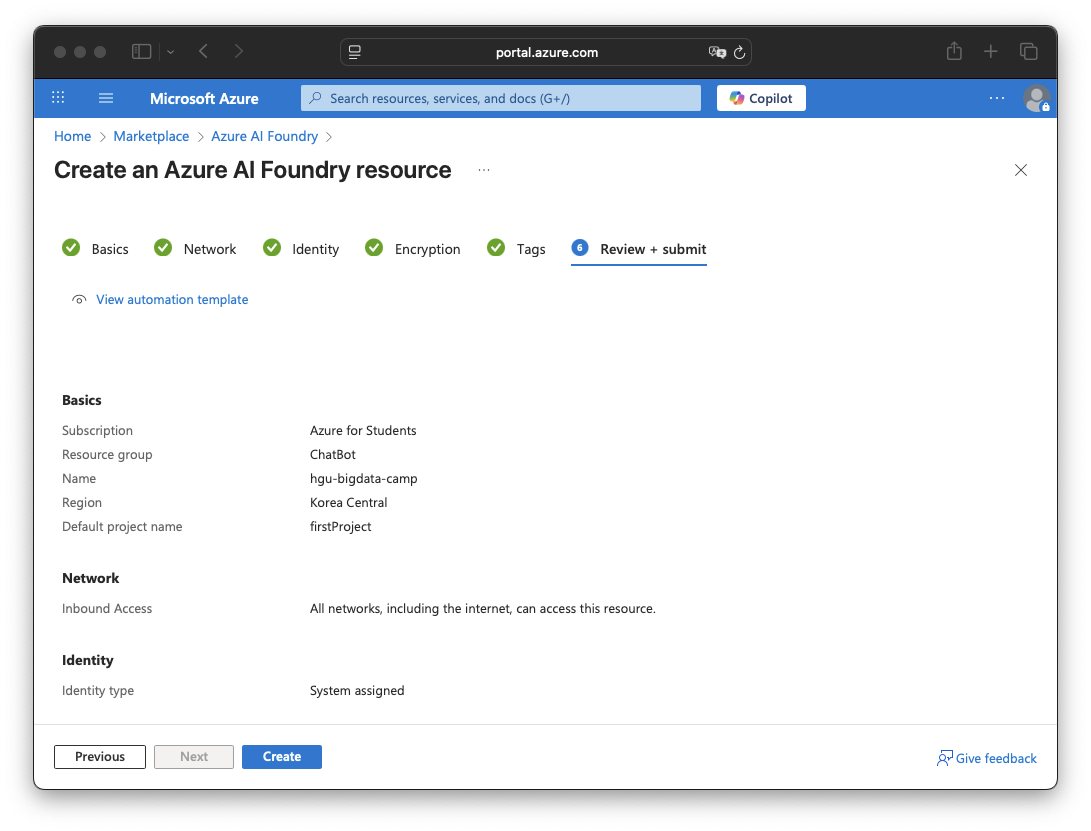
Task: Switch to the Network step tab
Action: point(195,248)
